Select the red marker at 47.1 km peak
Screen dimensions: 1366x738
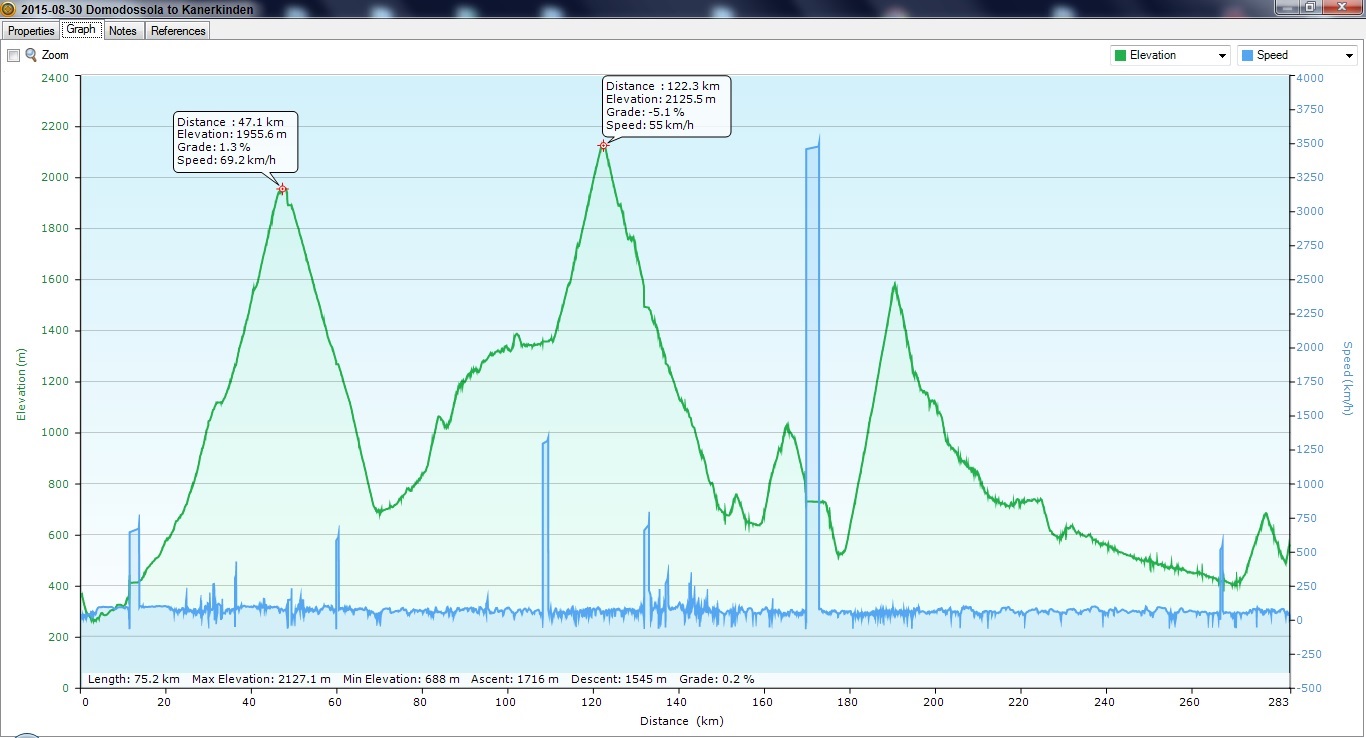[282, 188]
